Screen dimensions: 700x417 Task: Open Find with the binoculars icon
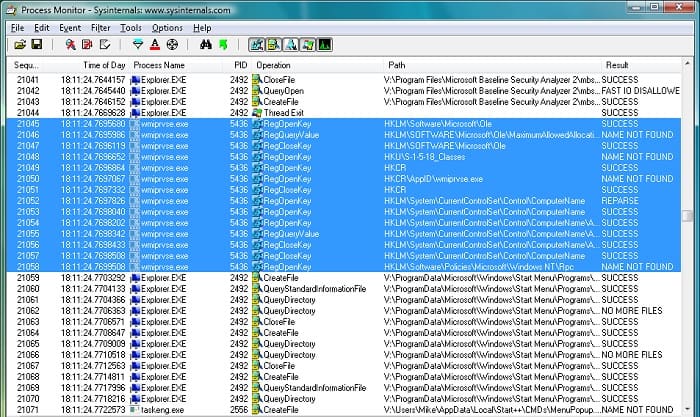tap(206, 45)
